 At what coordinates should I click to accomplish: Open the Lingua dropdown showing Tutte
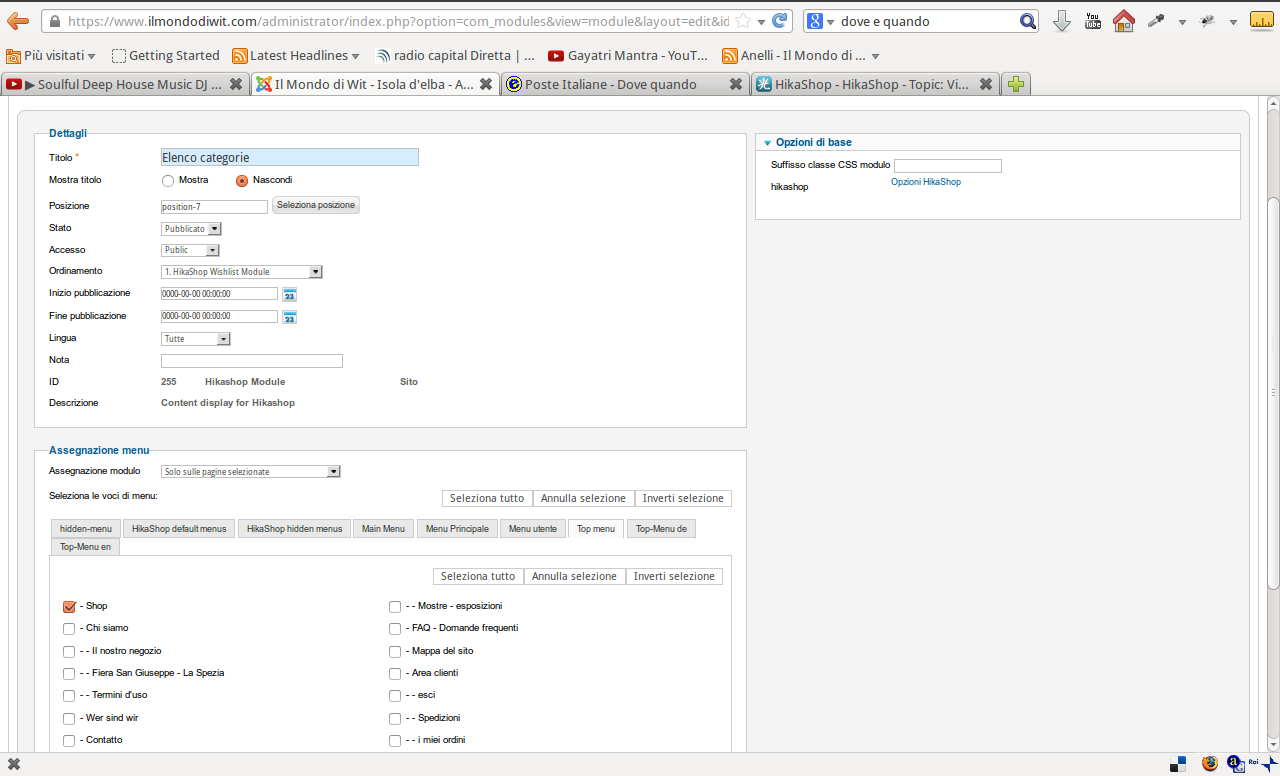click(x=196, y=339)
